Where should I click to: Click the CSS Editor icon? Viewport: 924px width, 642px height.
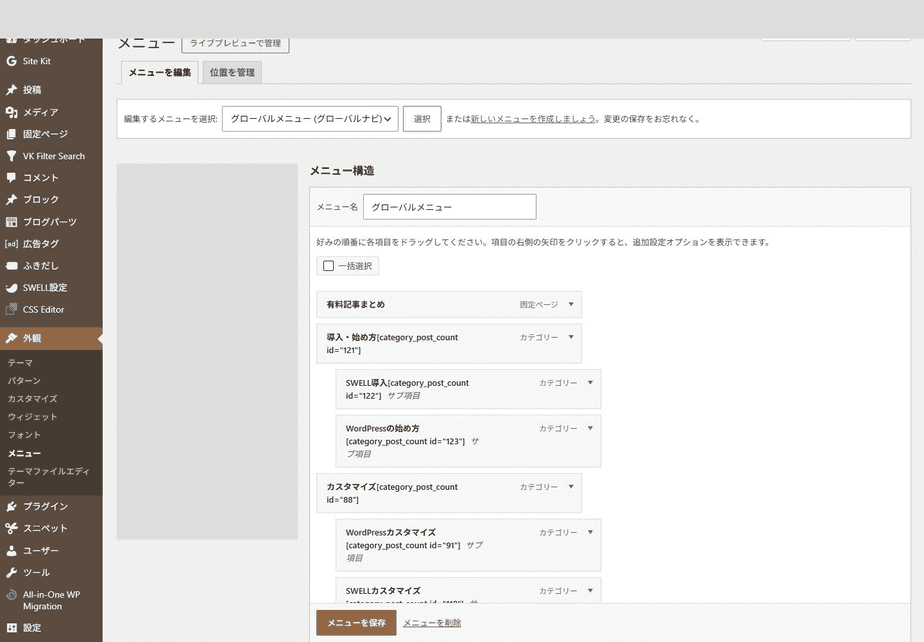pos(11,309)
